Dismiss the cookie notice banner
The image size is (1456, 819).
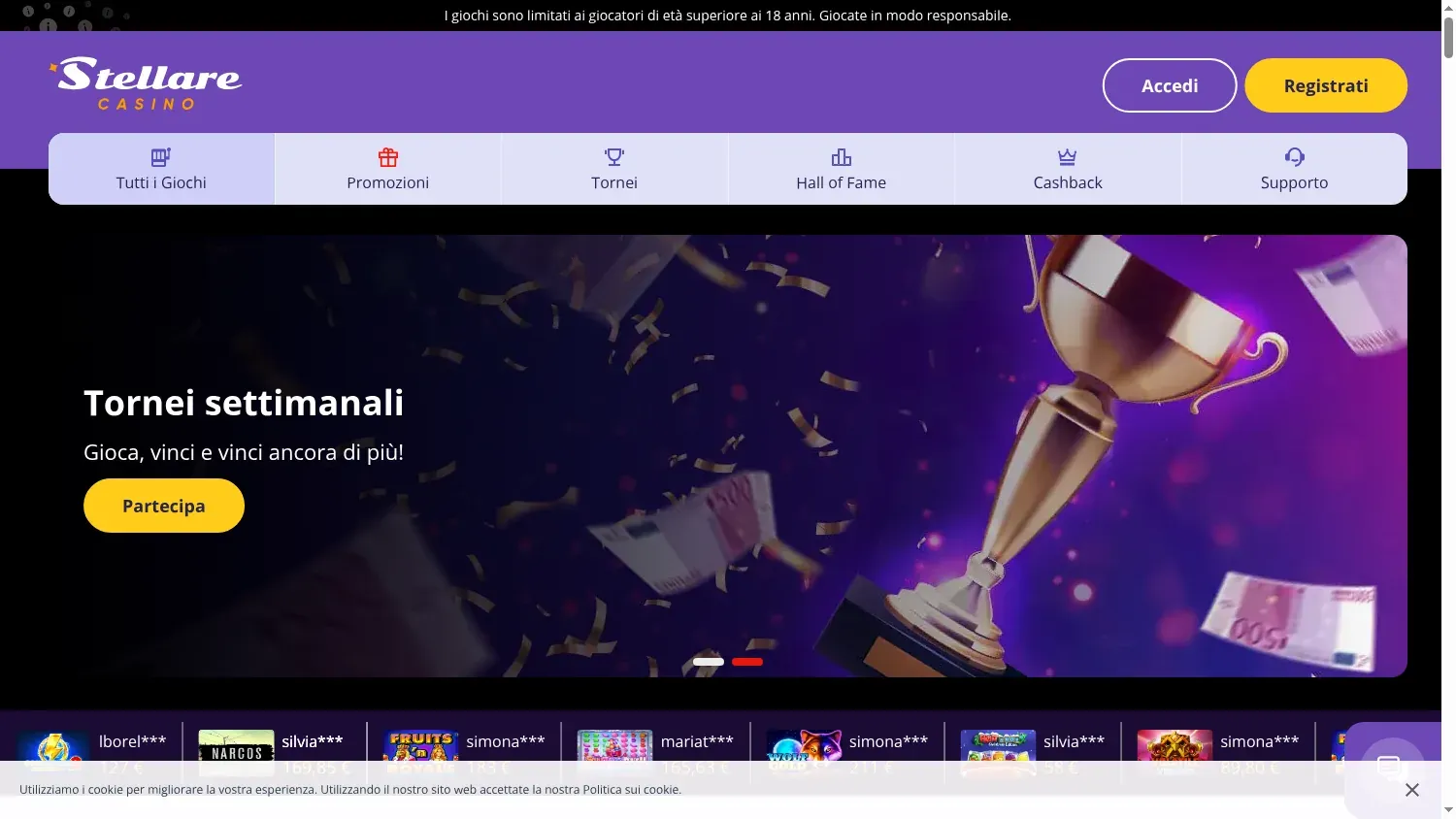point(1412,790)
